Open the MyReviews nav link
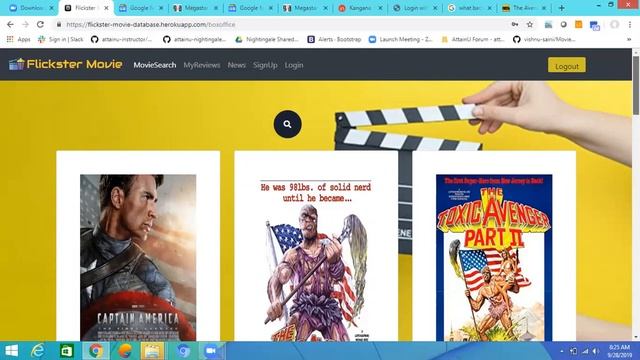This screenshot has height=360, width=640. [202, 65]
